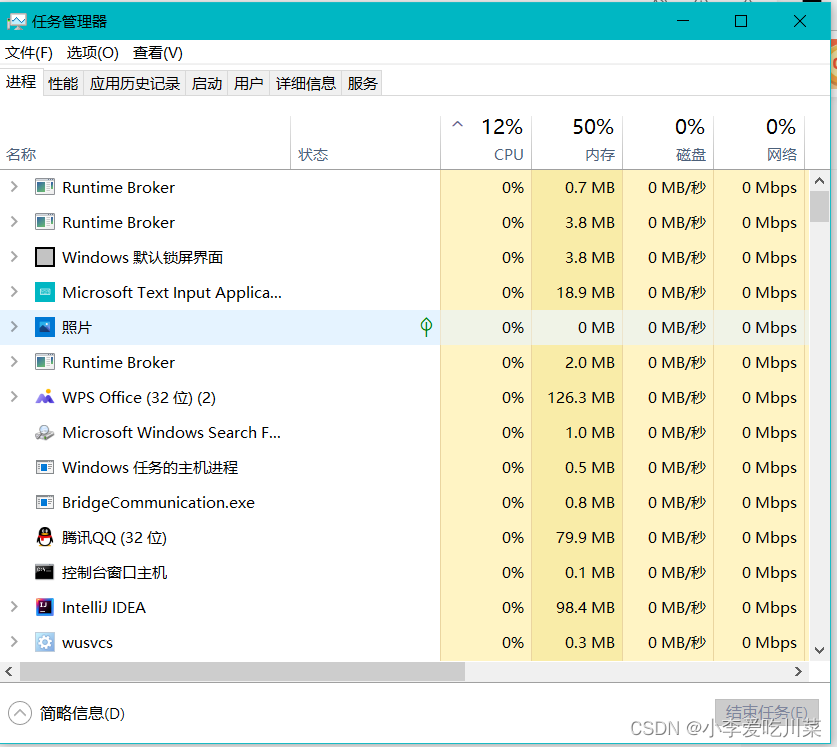This screenshot has height=747, width=837.
Task: Expand the first Runtime Broker 0.7 MB row
Action: pyautogui.click(x=14, y=187)
